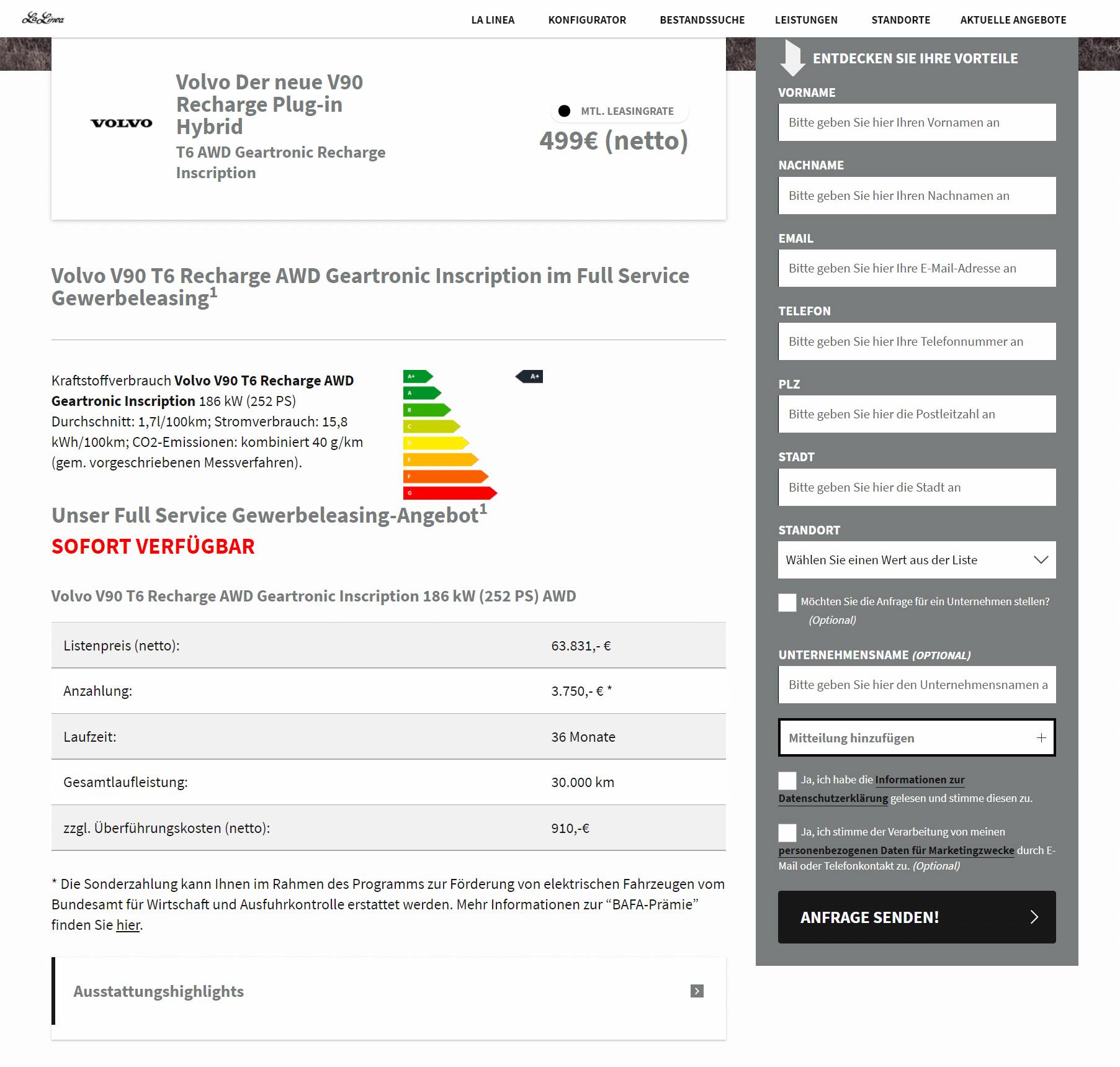Focus the Nachname input field
This screenshot has height=1067, width=1120.
tap(917, 196)
